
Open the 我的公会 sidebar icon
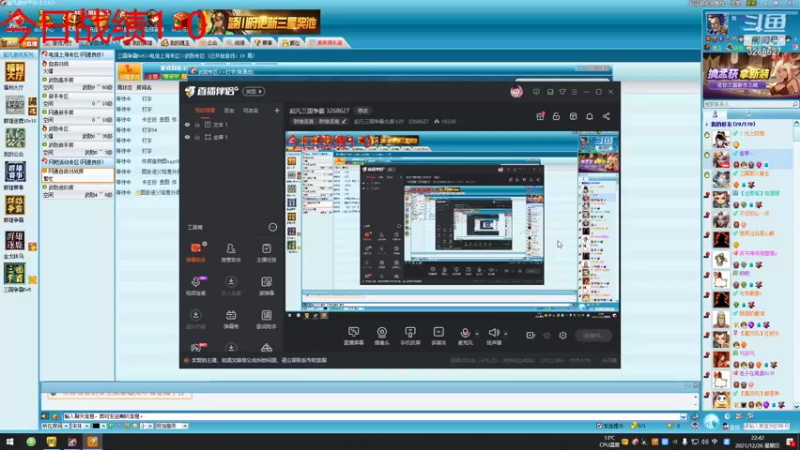15,142
